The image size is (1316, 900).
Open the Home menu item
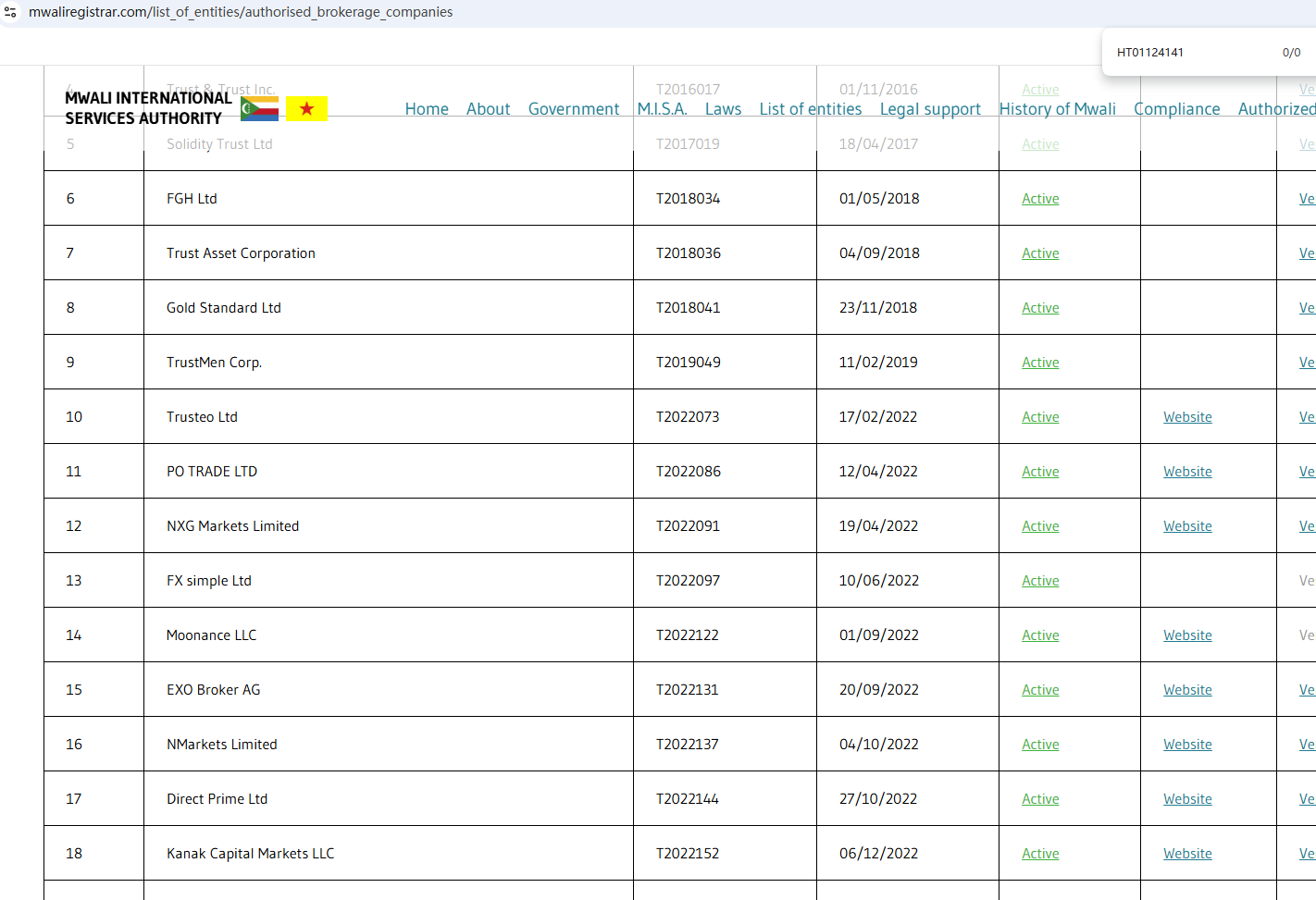(427, 109)
